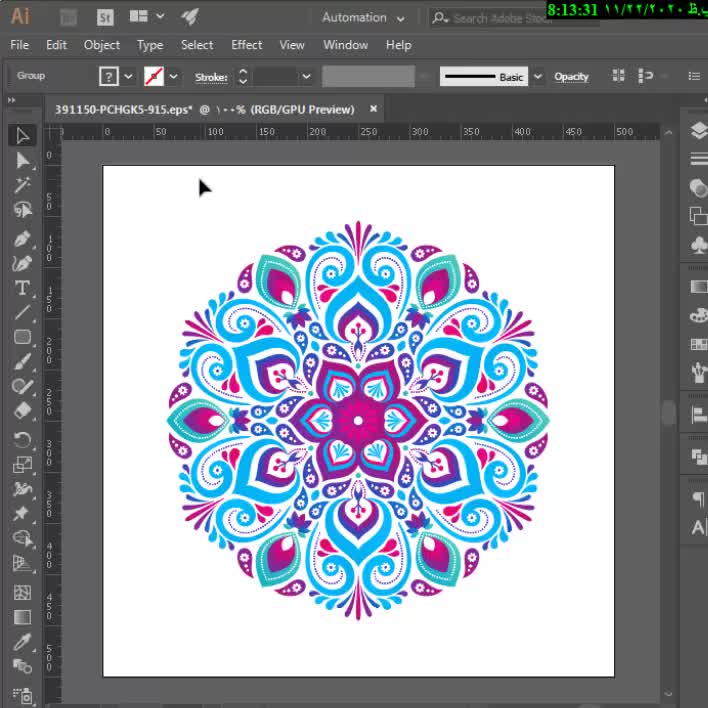The height and width of the screenshot is (708, 708).
Task: Select the Magic Wand tool
Action: pyautogui.click(x=23, y=185)
